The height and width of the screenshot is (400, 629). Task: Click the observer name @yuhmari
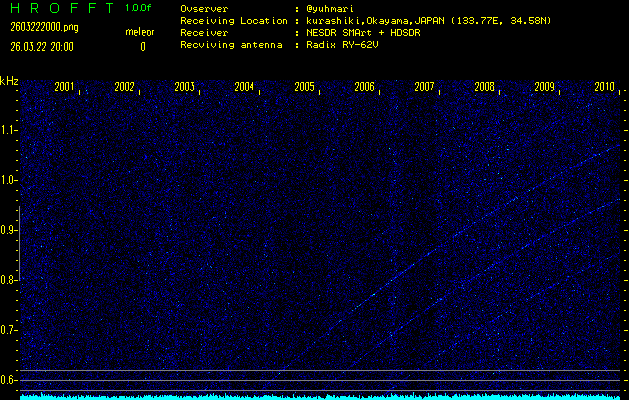[x=340, y=8]
